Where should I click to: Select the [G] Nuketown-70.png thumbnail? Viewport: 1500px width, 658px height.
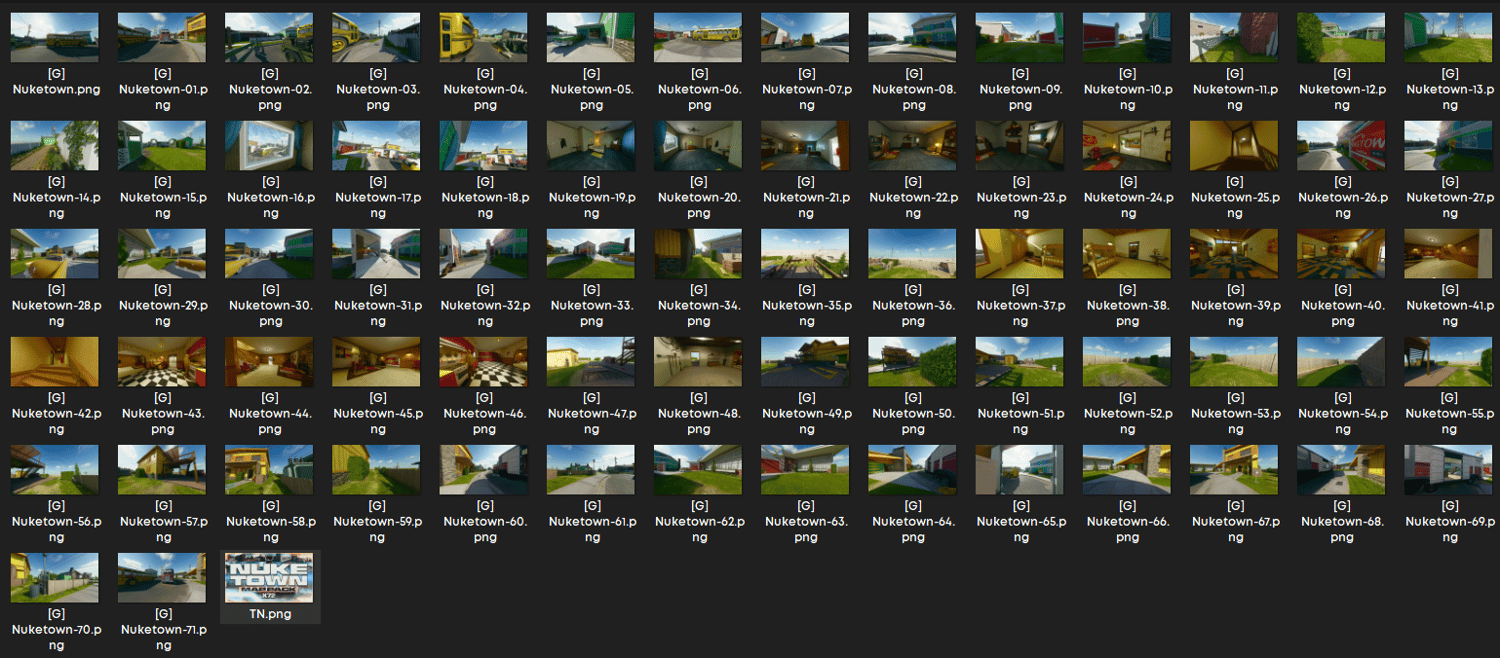pyautogui.click(x=55, y=578)
